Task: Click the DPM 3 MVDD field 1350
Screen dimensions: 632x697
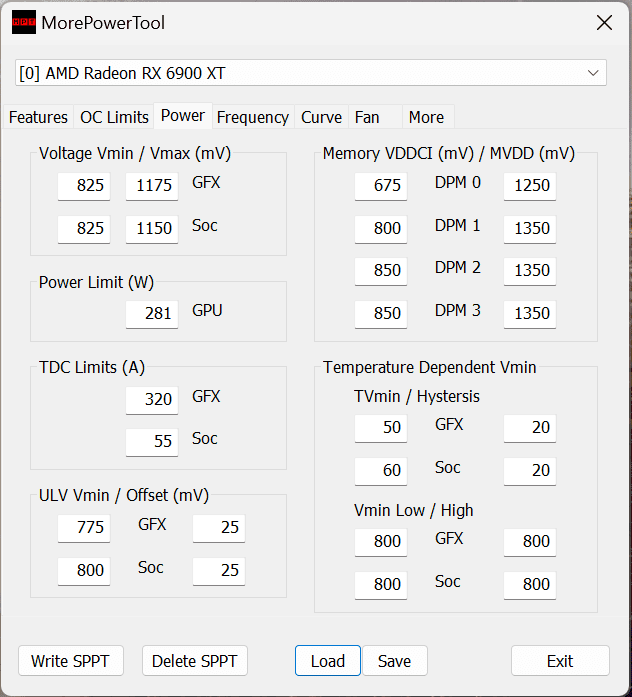Action: click(530, 314)
